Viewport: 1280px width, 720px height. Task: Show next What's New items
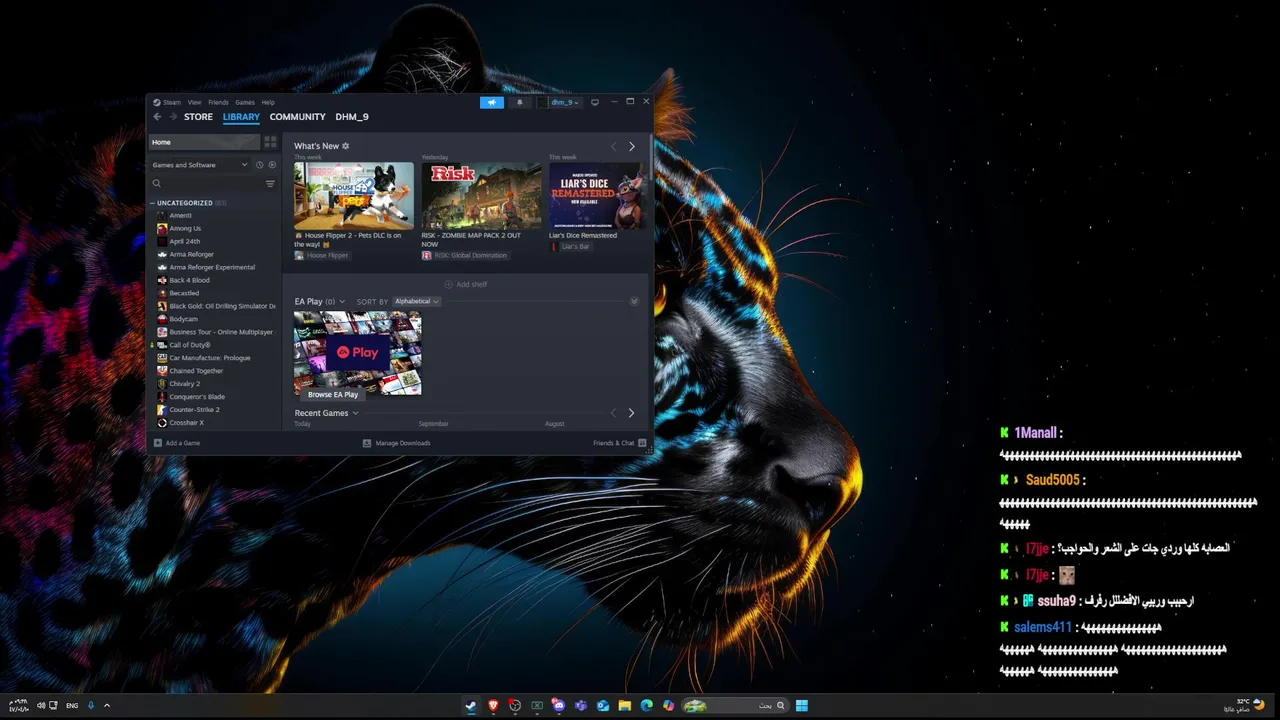[631, 147]
